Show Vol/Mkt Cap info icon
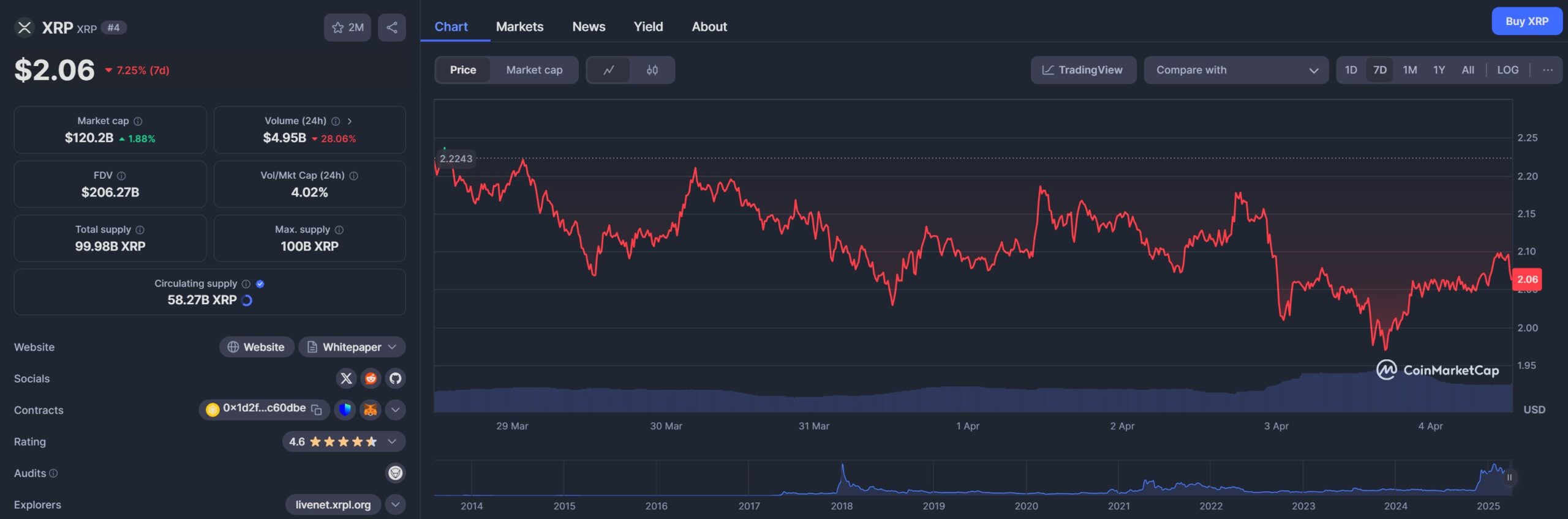This screenshot has width=1568, height=519. (353, 176)
